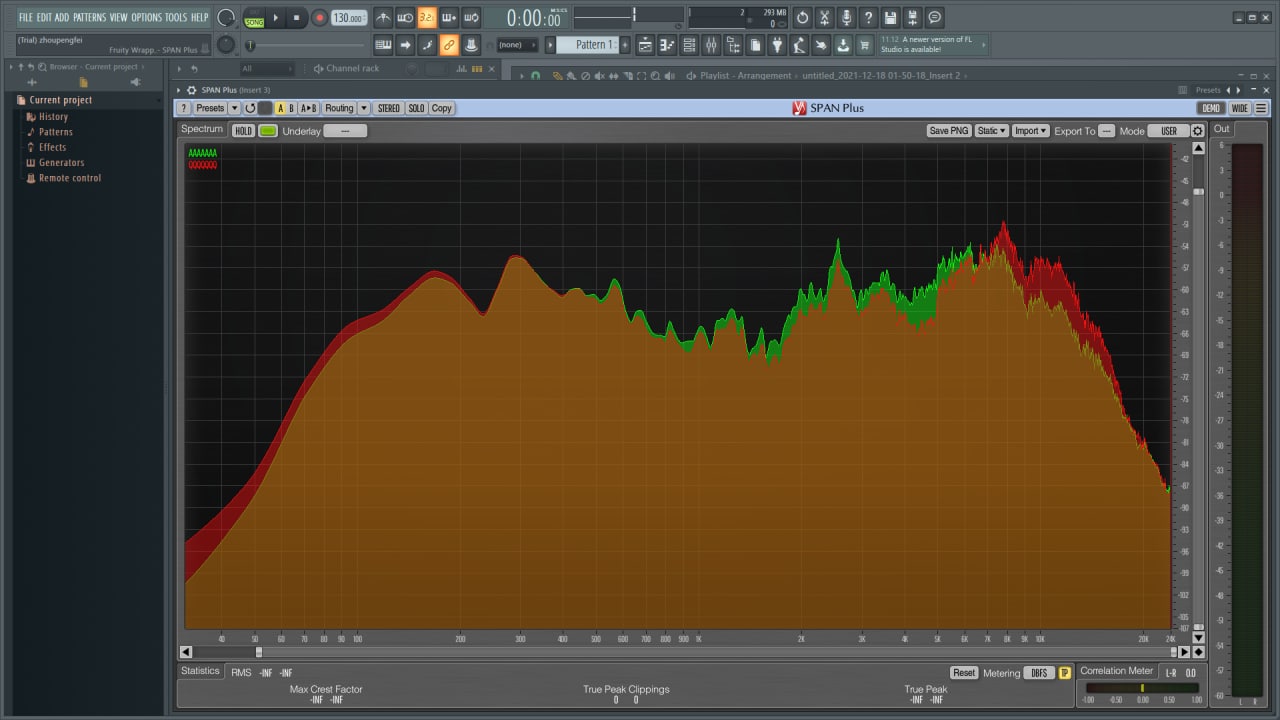Toggle loop recording icon
Viewport: 1280px width, 720px height.
(471, 18)
